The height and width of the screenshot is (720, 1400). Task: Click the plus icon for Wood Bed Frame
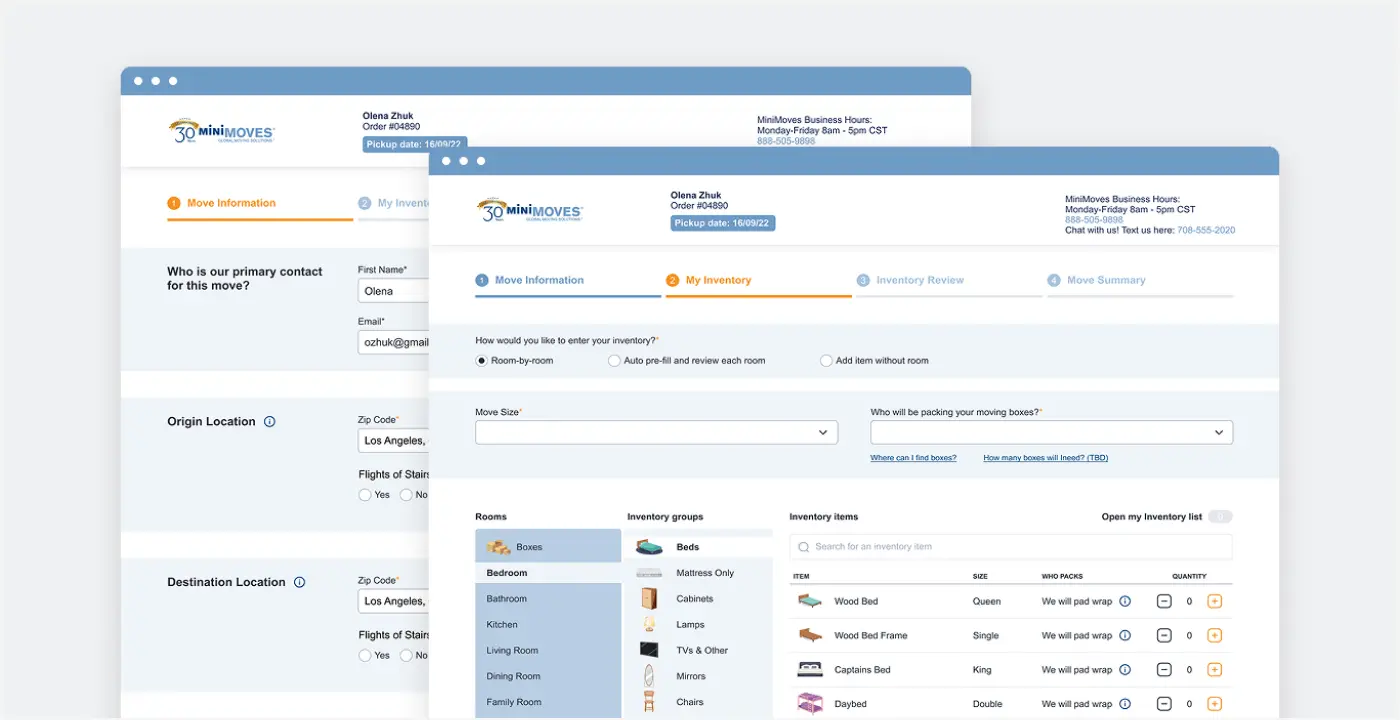1214,636
